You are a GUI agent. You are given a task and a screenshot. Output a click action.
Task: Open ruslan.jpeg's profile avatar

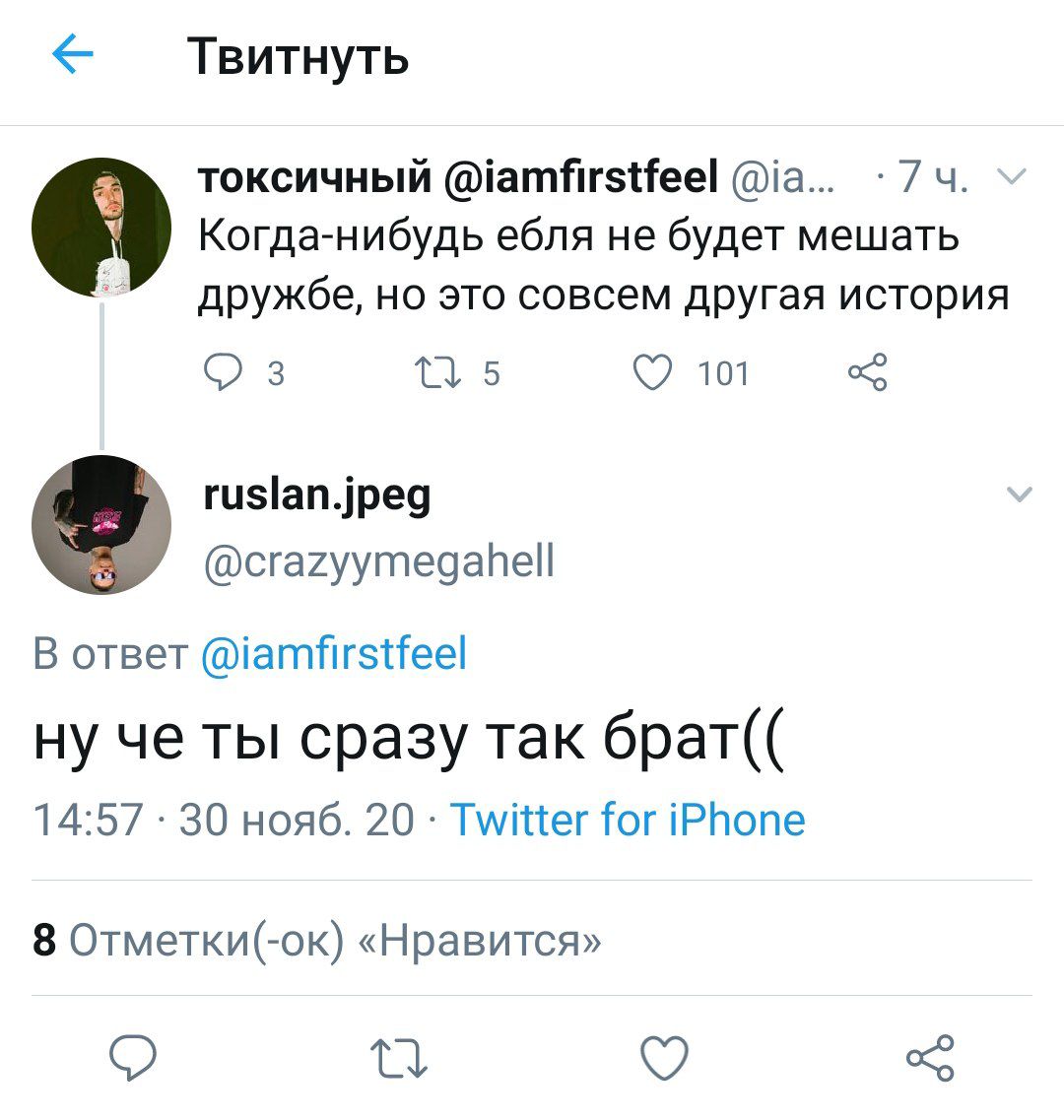click(101, 525)
